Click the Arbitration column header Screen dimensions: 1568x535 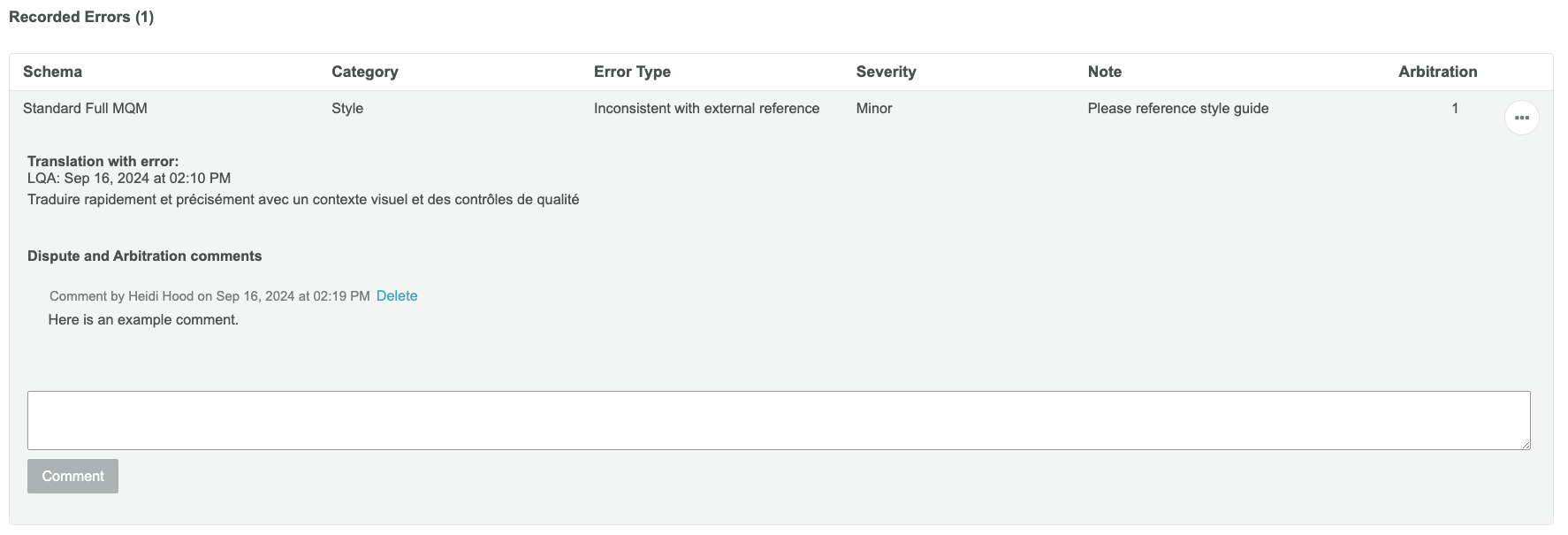(x=1437, y=72)
